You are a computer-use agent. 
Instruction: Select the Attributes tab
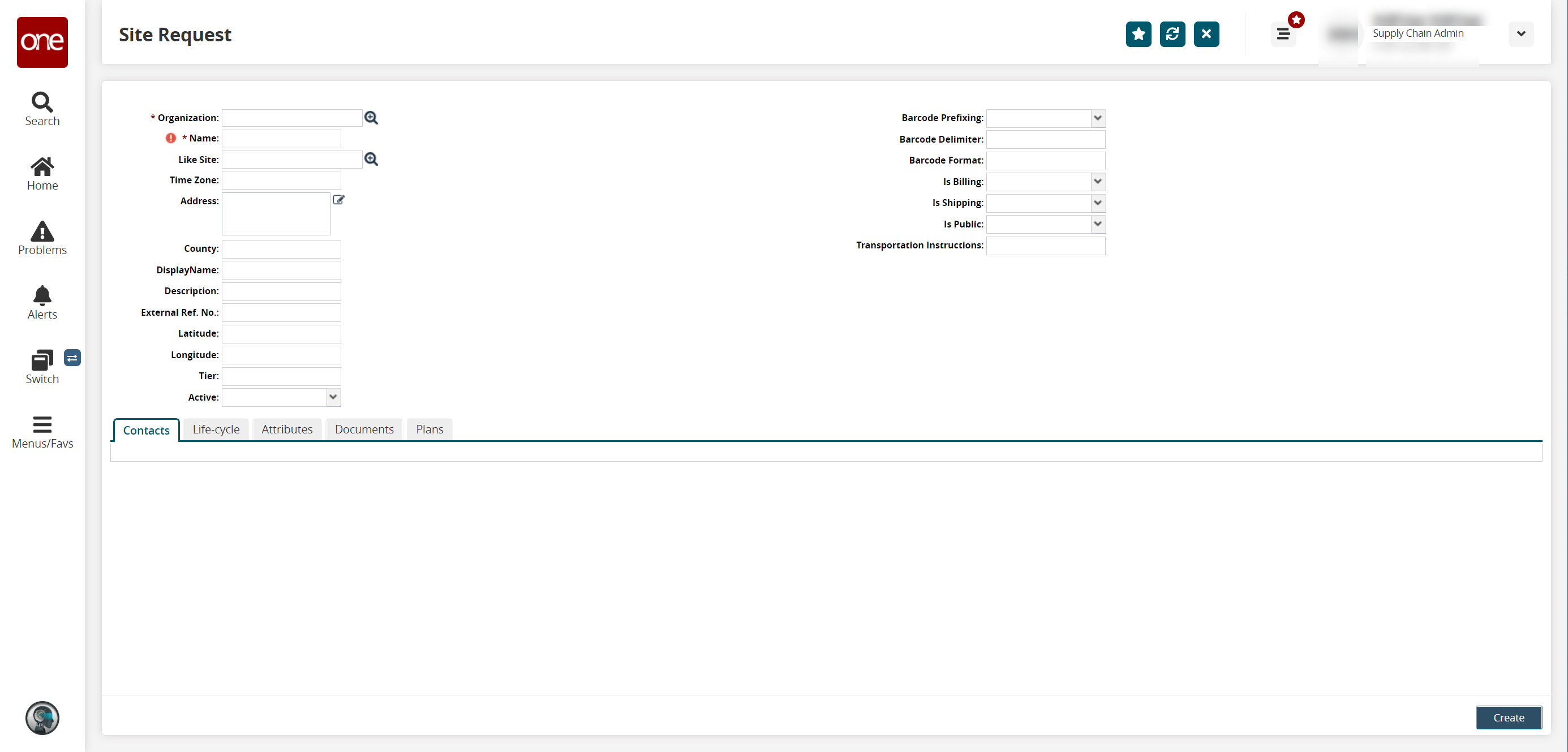pyautogui.click(x=287, y=429)
